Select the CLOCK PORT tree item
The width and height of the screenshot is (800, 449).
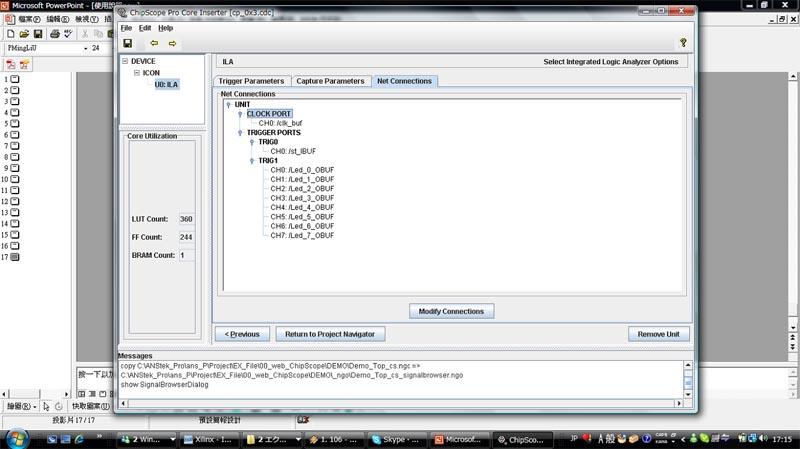click(x=269, y=114)
